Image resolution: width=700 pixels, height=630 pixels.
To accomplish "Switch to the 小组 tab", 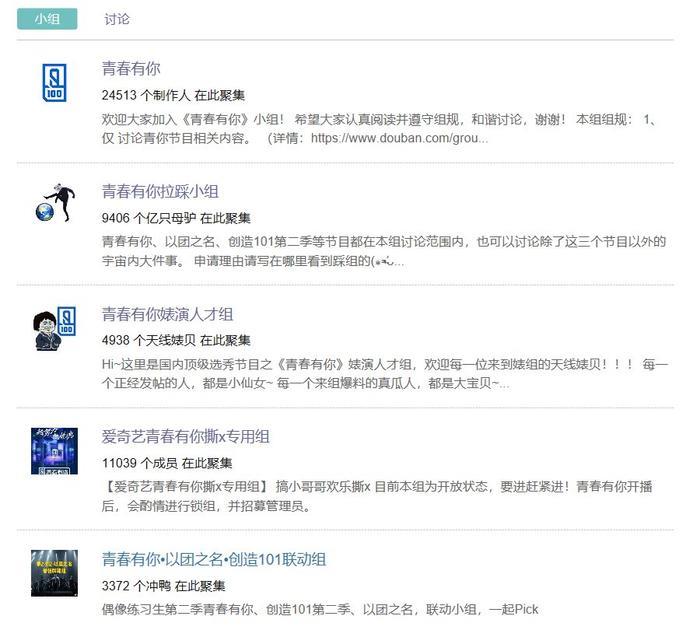I will tap(47, 19).
